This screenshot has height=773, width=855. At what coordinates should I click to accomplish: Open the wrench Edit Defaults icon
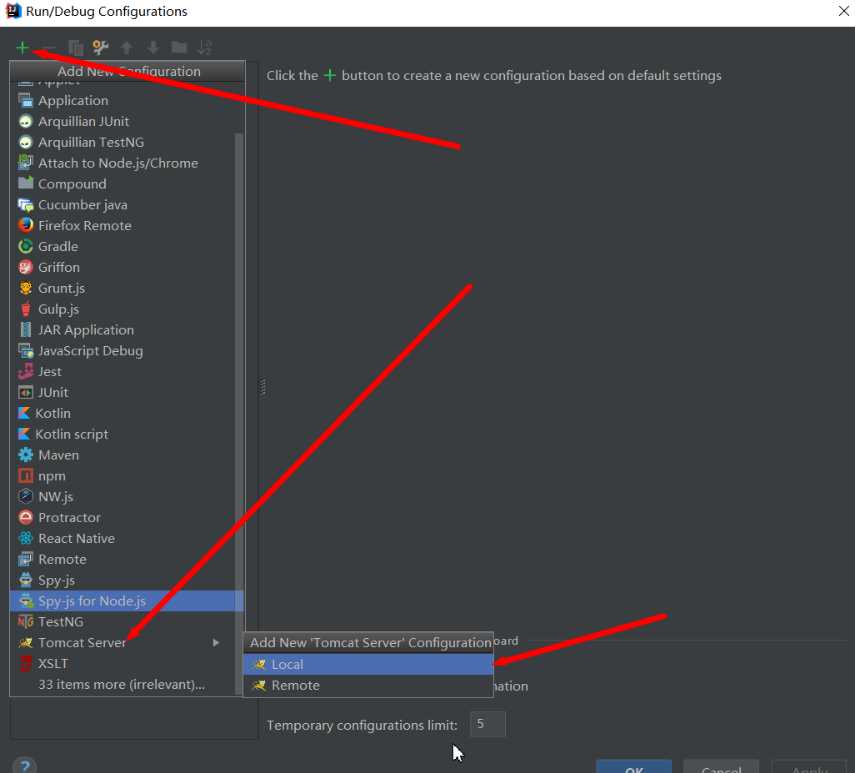point(100,48)
